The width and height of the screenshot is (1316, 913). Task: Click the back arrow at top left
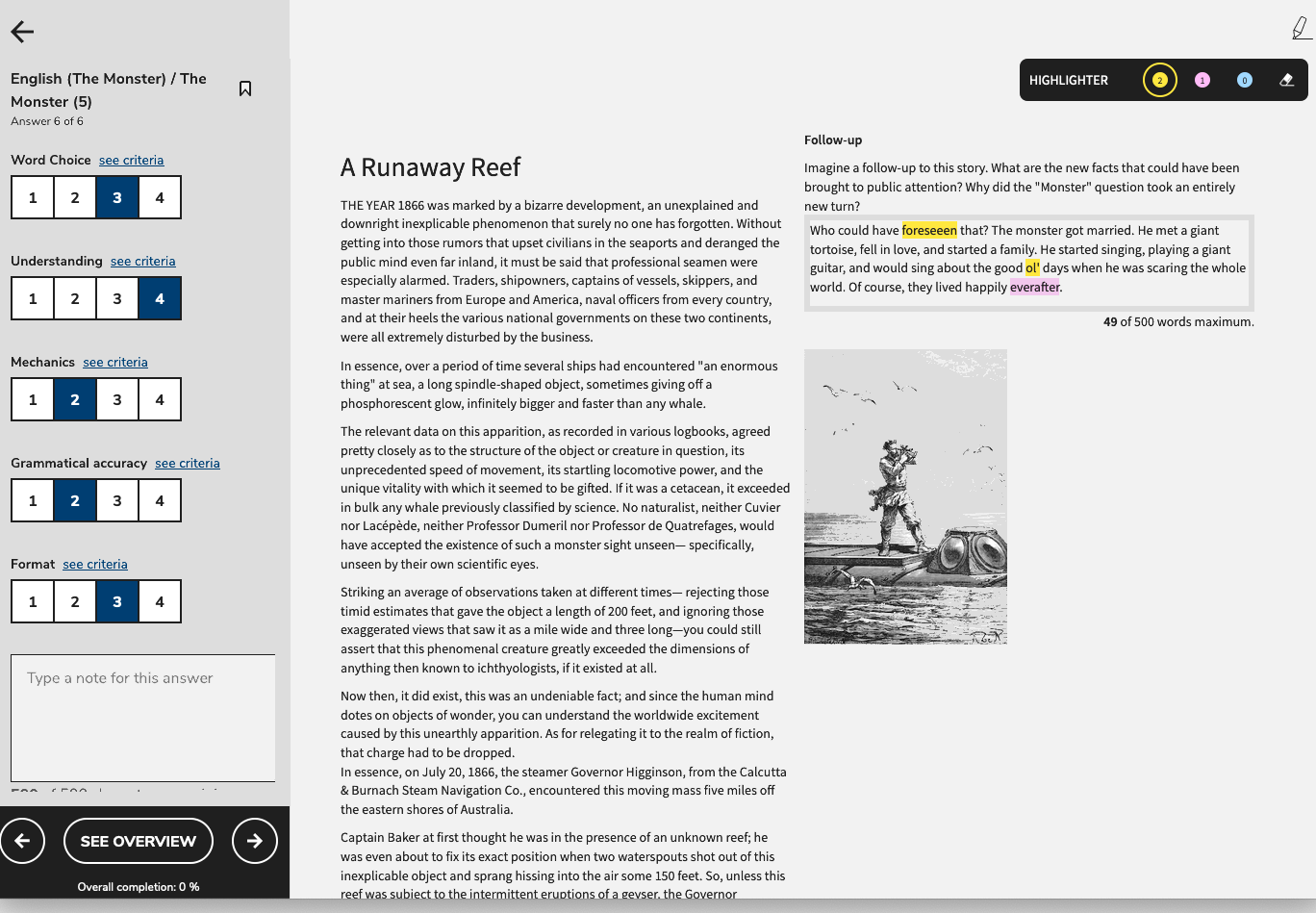click(x=22, y=32)
